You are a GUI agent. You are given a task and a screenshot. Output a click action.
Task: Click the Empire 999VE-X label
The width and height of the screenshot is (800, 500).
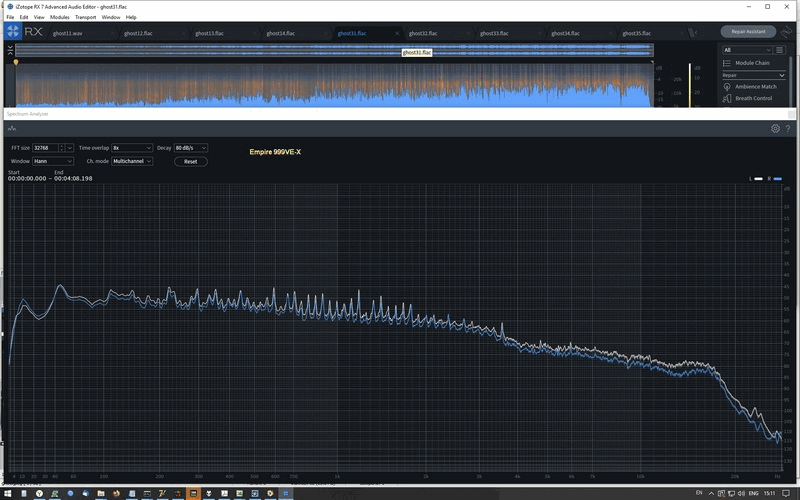[275, 152]
